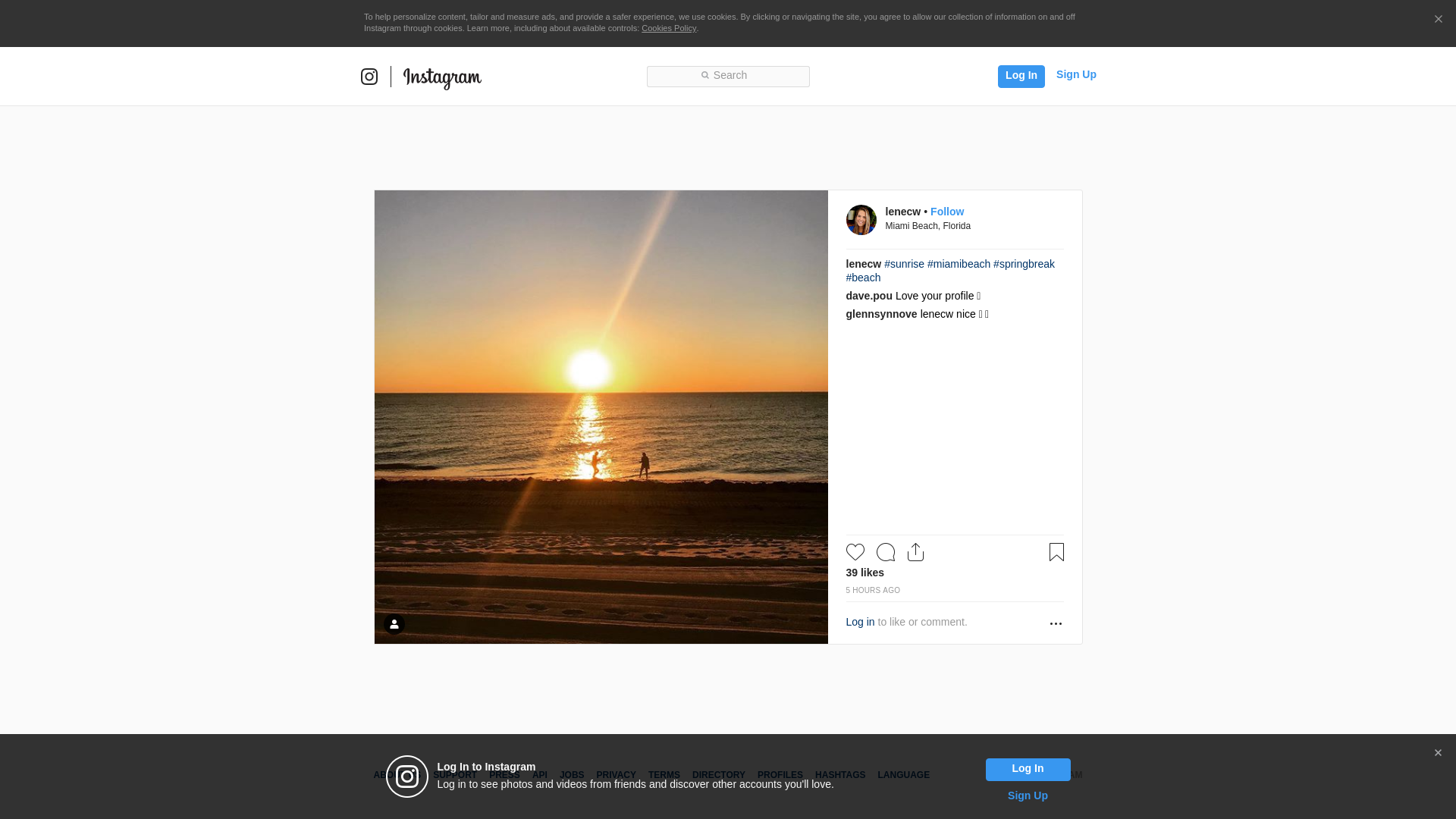Click the lenecw profile avatar

tap(861, 220)
